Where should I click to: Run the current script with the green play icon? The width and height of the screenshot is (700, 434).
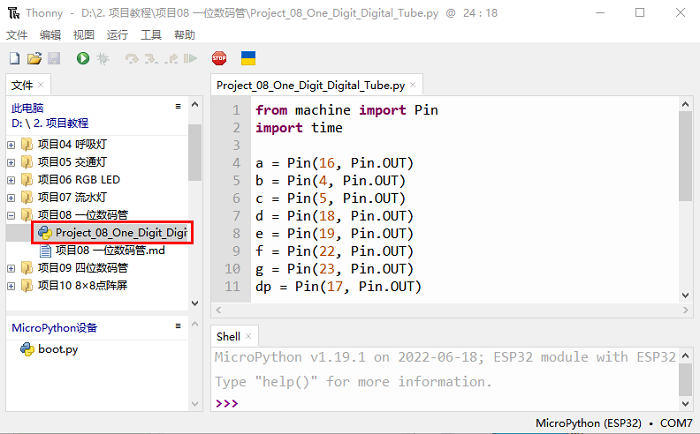click(82, 59)
